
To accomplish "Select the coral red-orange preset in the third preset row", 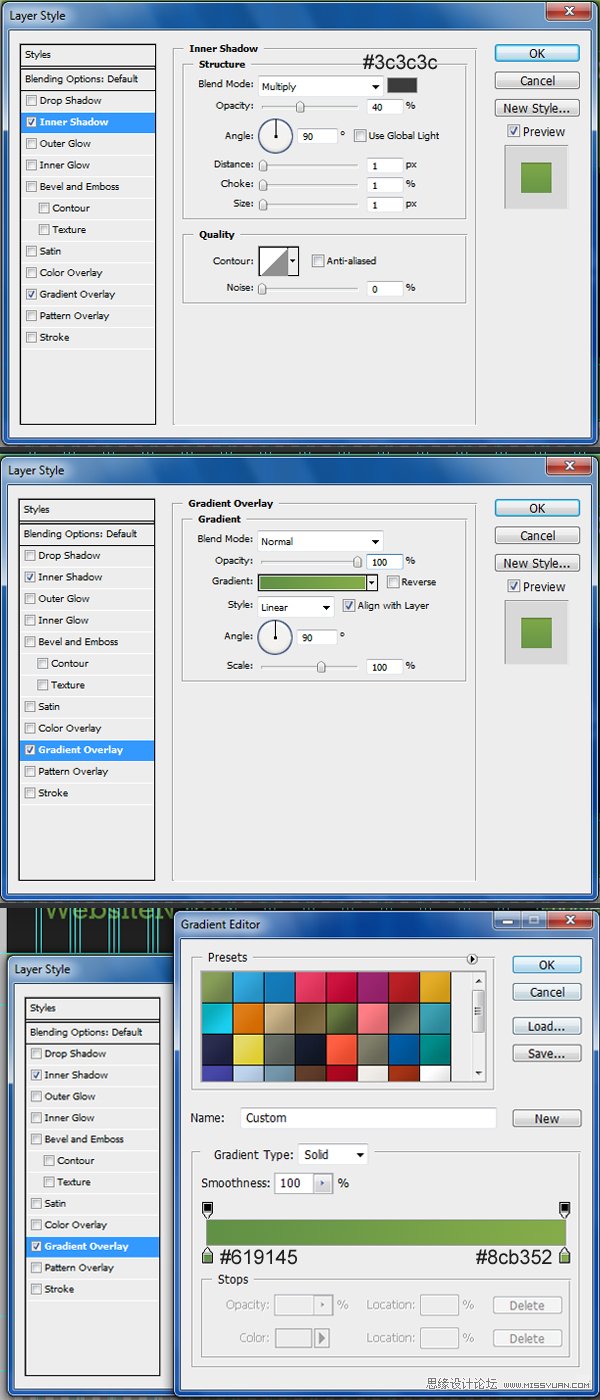I will coord(341,1050).
